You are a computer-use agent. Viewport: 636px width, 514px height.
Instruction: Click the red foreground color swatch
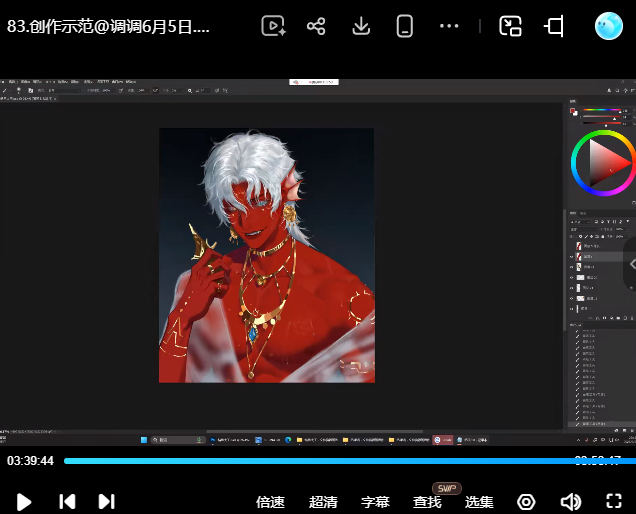[572, 111]
